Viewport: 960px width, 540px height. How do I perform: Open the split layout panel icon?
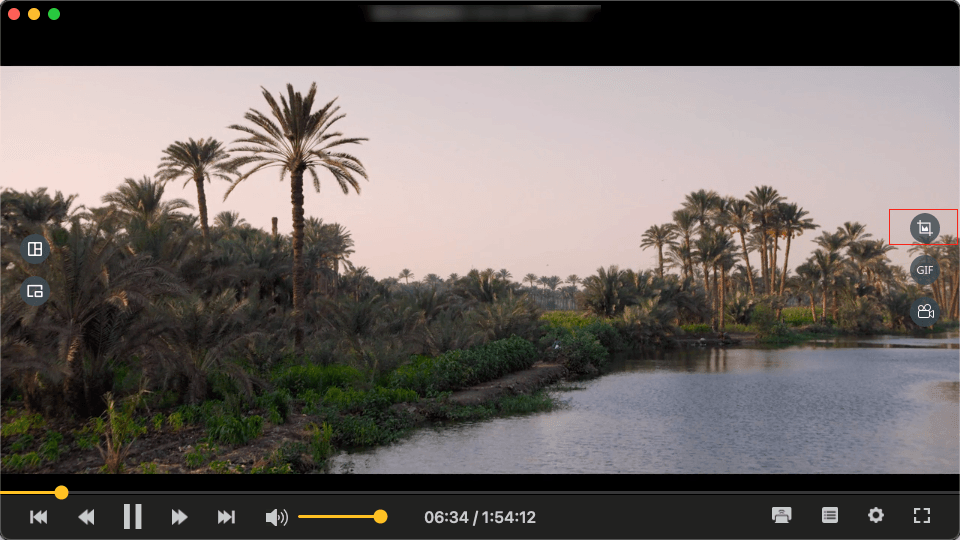tap(35, 249)
